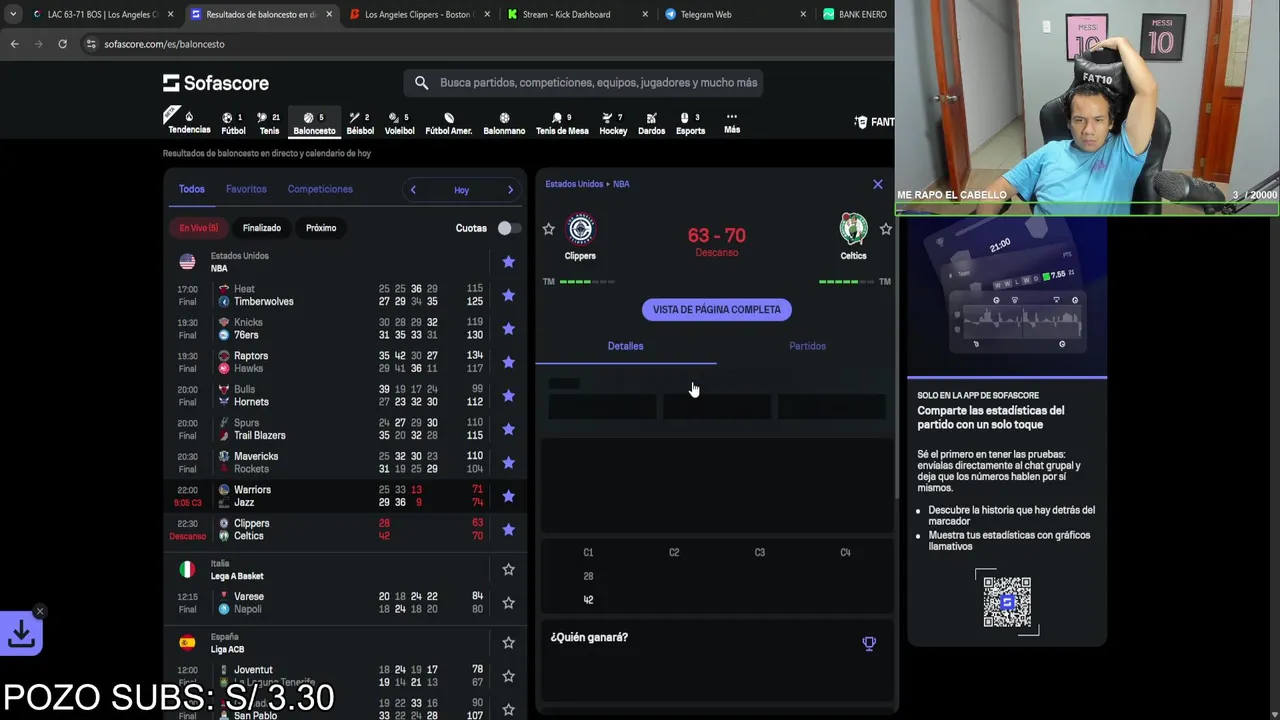The height and width of the screenshot is (720, 1280).
Task: Toggle favorite star for Warriors vs Jazz
Action: 508,496
